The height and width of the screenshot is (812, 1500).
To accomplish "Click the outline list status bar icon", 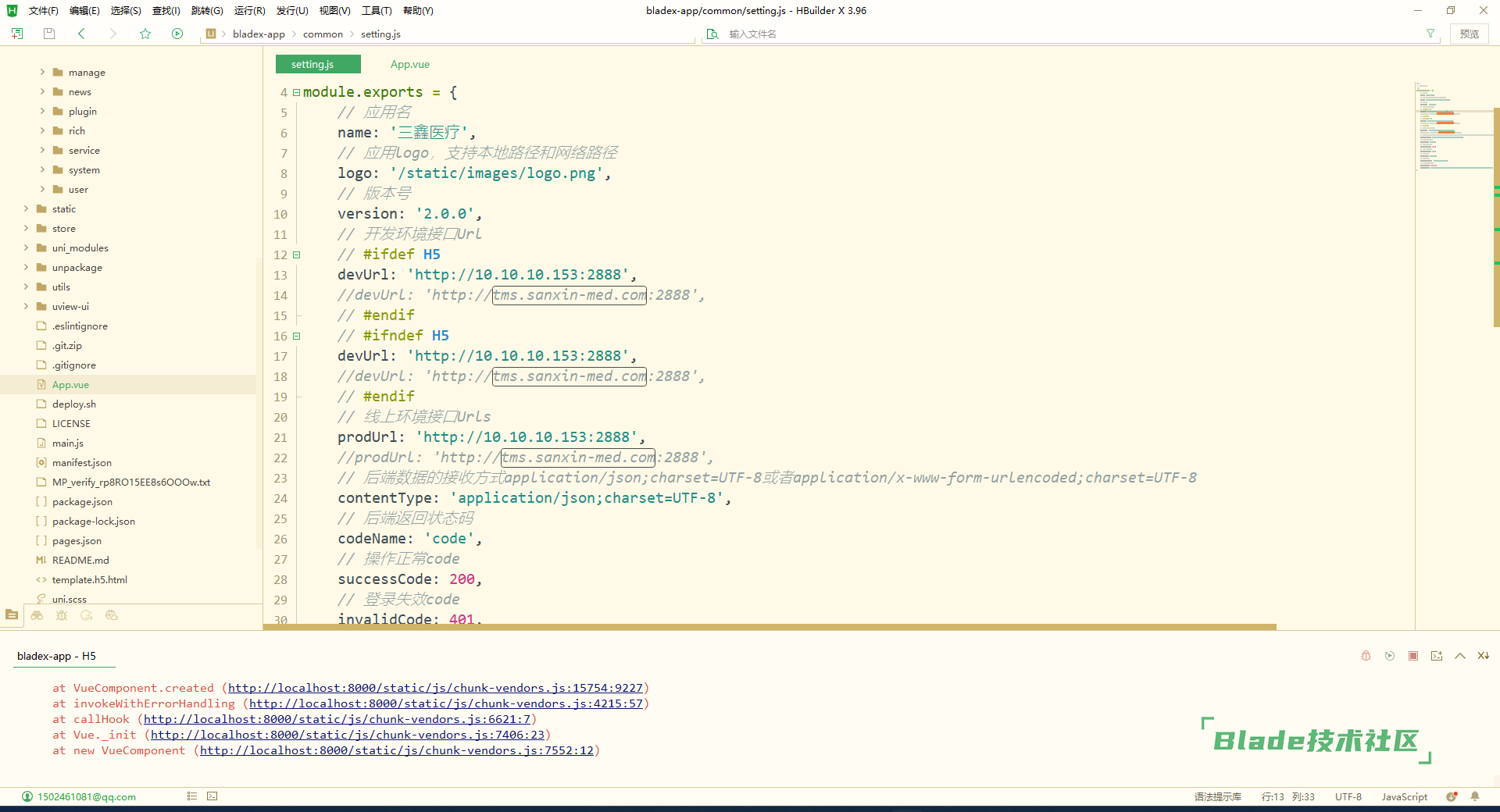I will pos(192,796).
